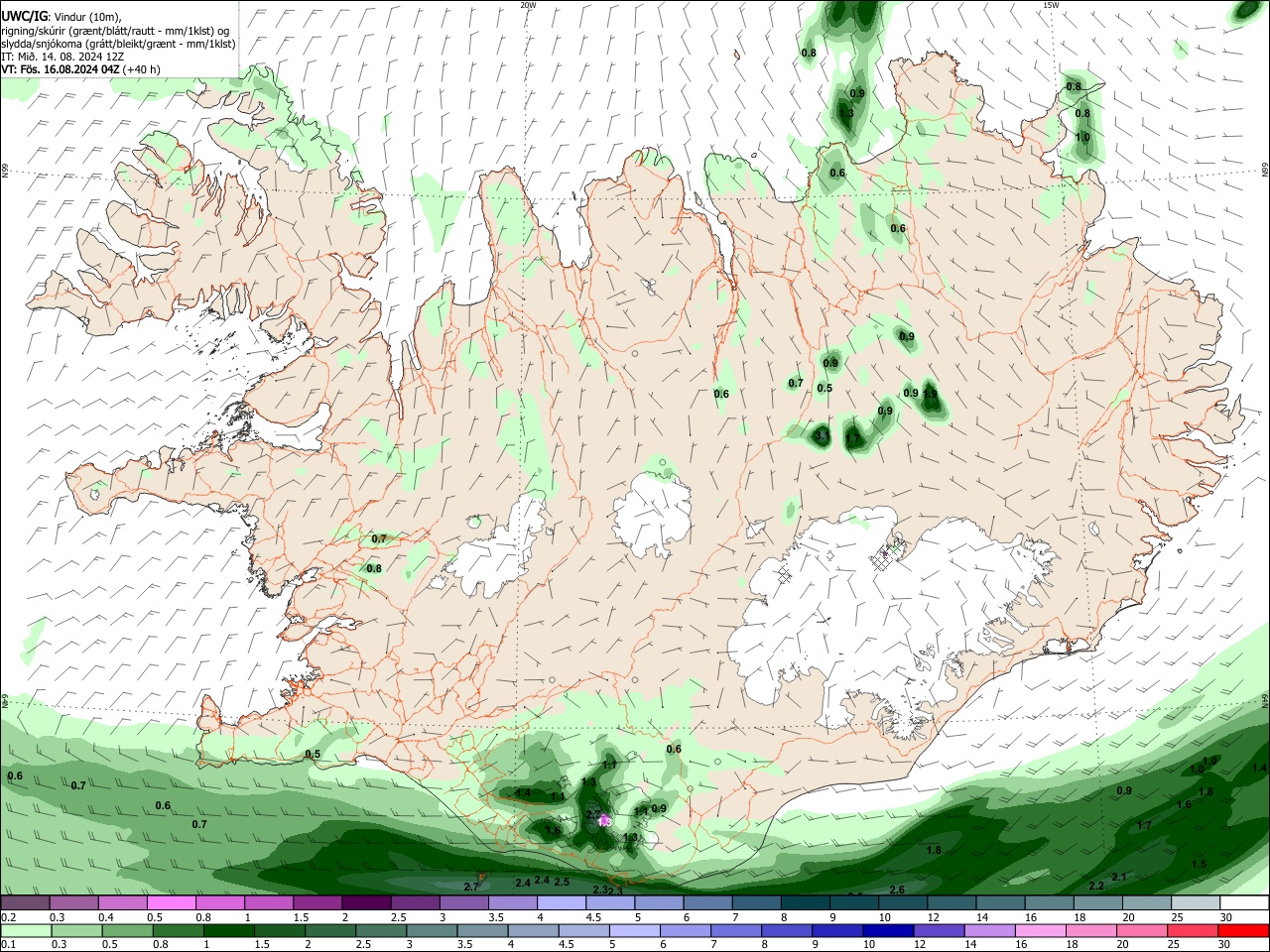Click the UWC/IG title text
This screenshot has width=1270, height=952.
24,16
